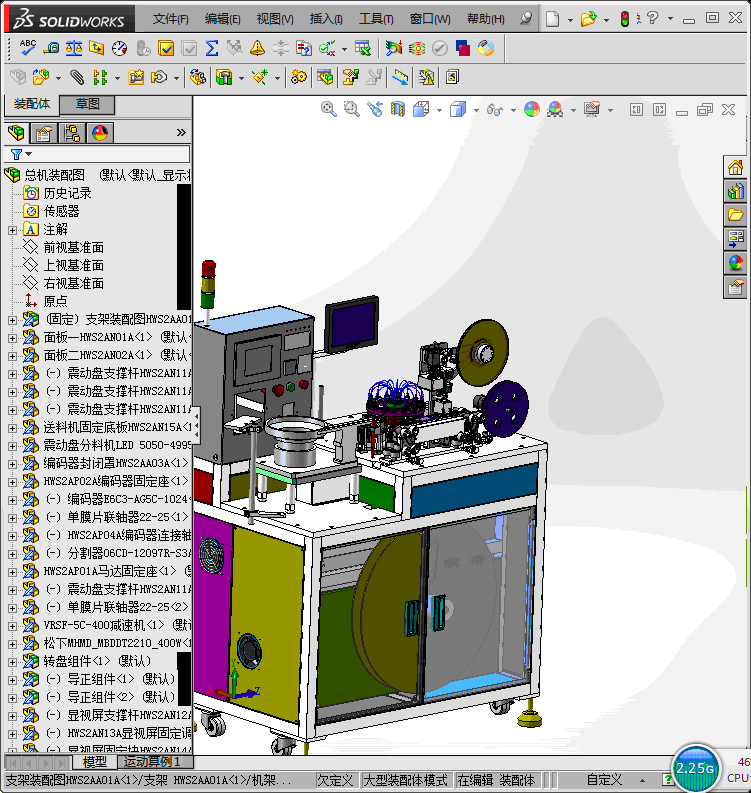Open the 编辑(E) menu

pyautogui.click(x=223, y=19)
